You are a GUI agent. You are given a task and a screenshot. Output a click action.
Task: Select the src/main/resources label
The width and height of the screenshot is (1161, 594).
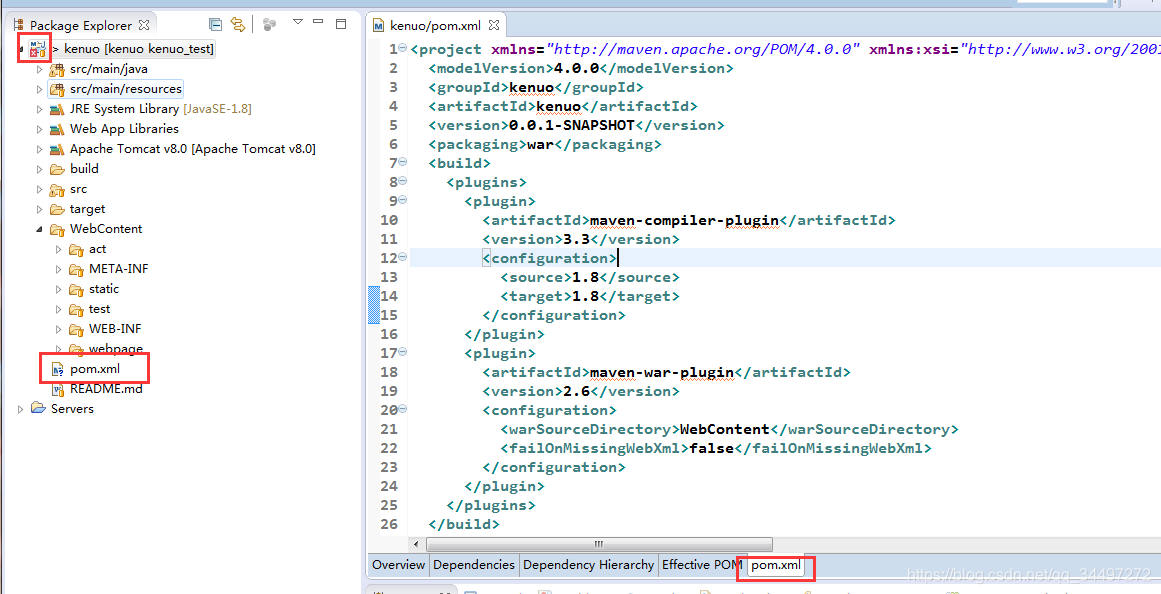click(x=126, y=89)
